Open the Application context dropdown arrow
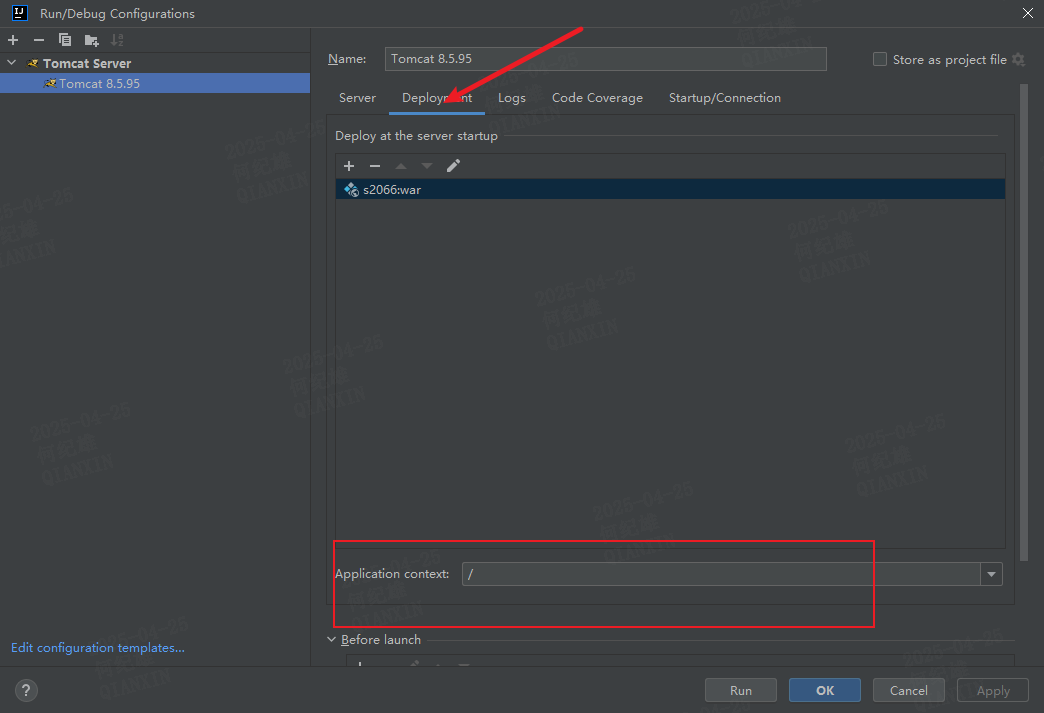 coord(991,574)
